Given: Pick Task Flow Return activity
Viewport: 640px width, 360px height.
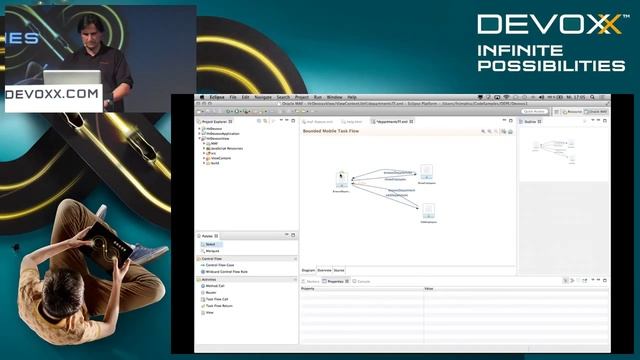Looking at the screenshot, I should [x=216, y=306].
